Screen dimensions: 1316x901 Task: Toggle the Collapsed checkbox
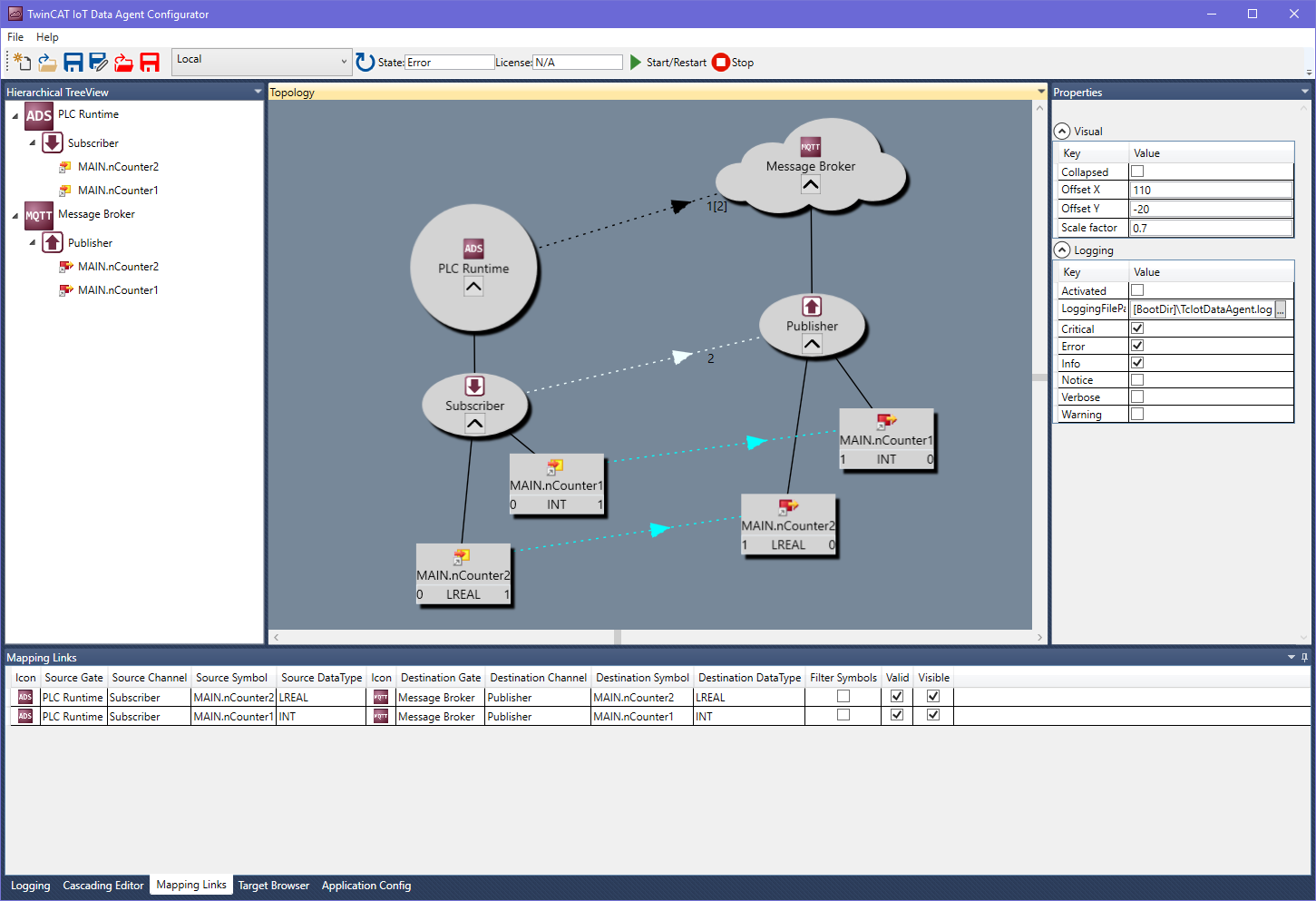point(1137,171)
